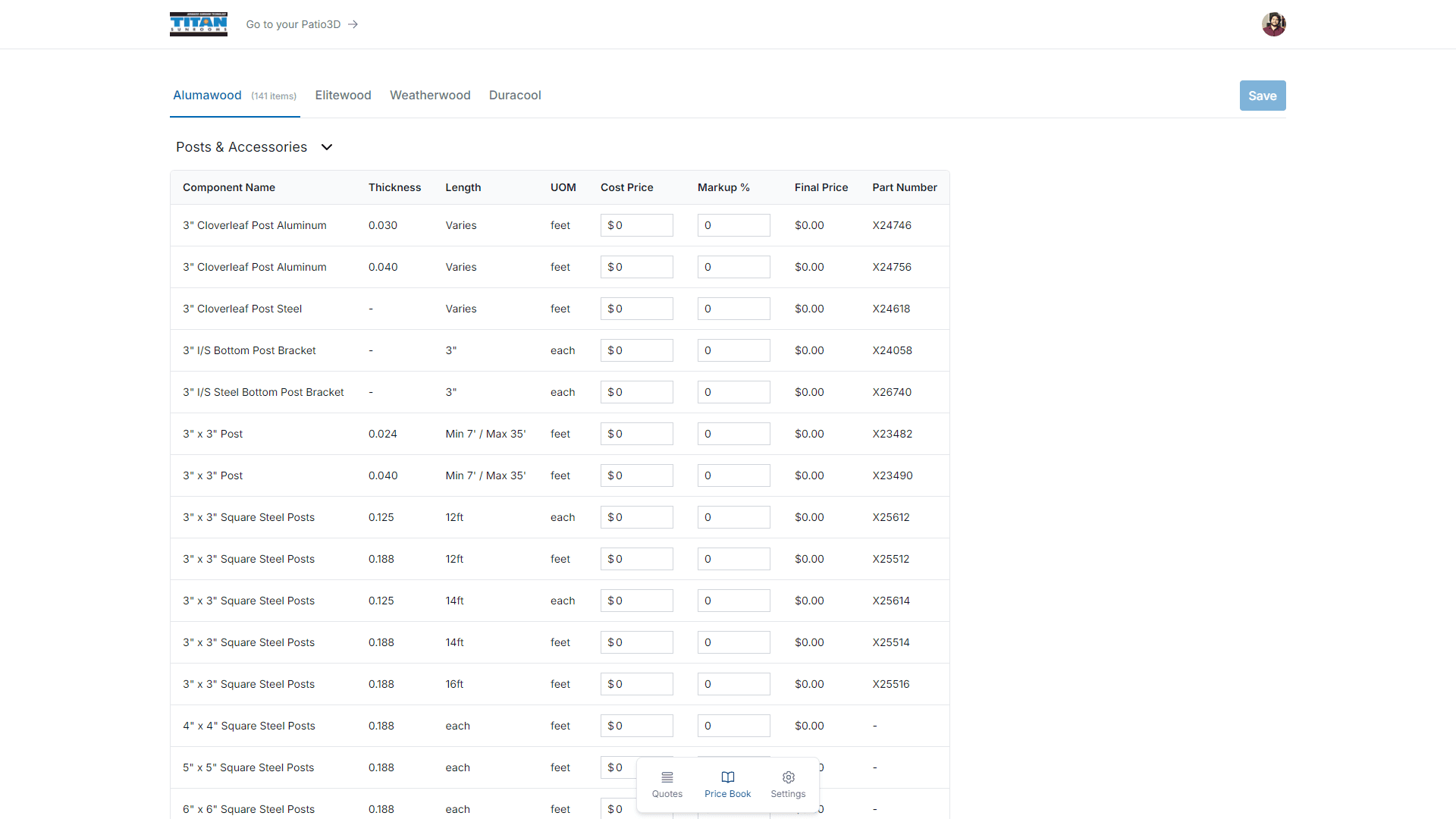The image size is (1456, 819).
Task: Click the Titan Sunrooms logo
Action: (x=198, y=24)
